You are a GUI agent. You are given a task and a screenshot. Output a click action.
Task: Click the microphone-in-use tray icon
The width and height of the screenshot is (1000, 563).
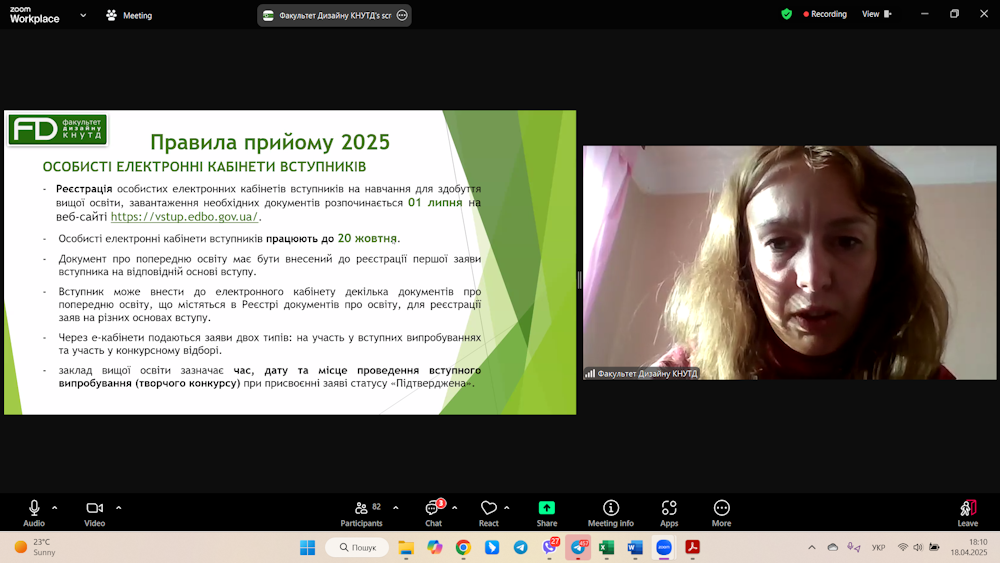pyautogui.click(x=853, y=547)
